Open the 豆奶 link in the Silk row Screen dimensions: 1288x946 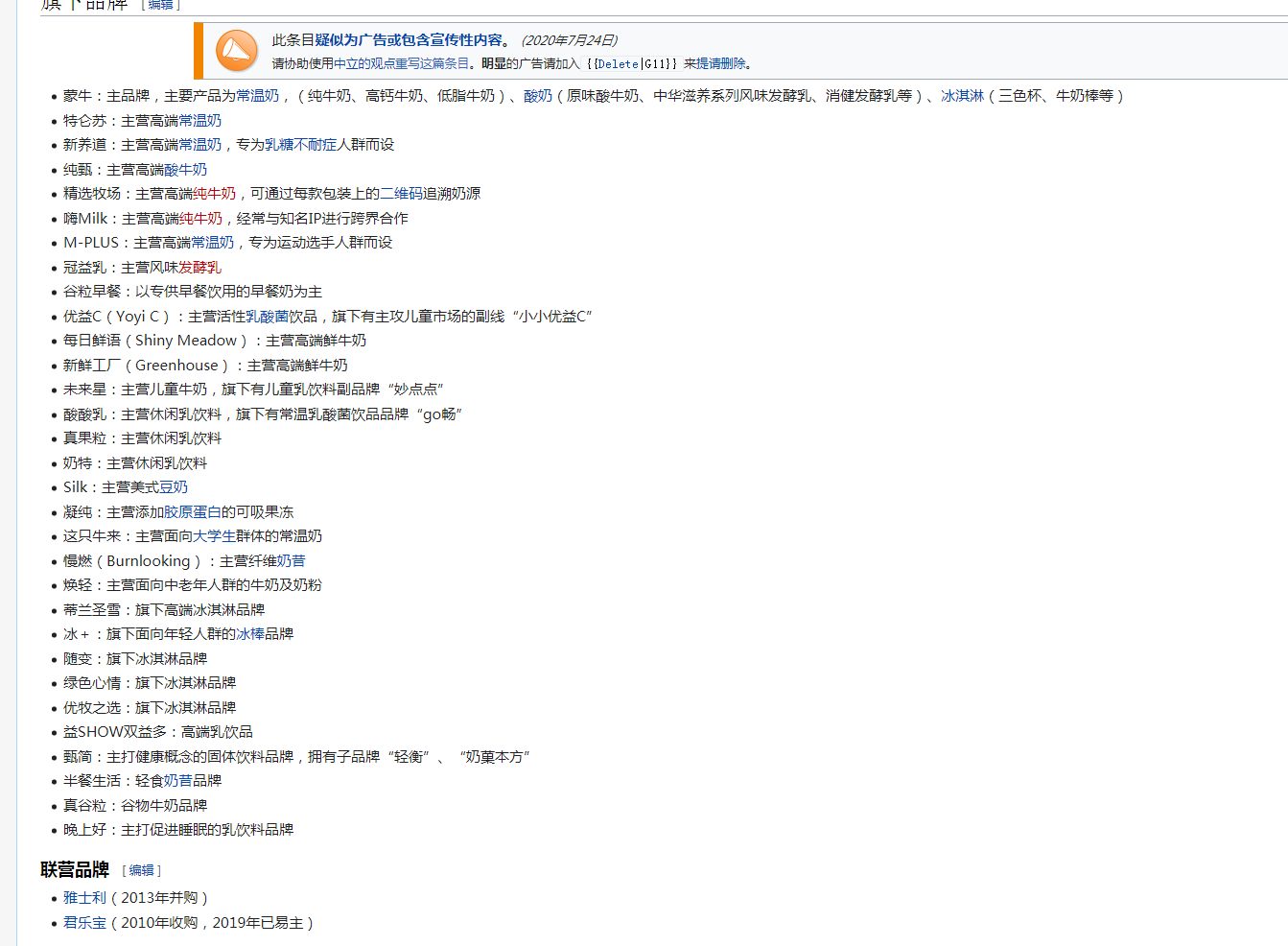point(174,487)
